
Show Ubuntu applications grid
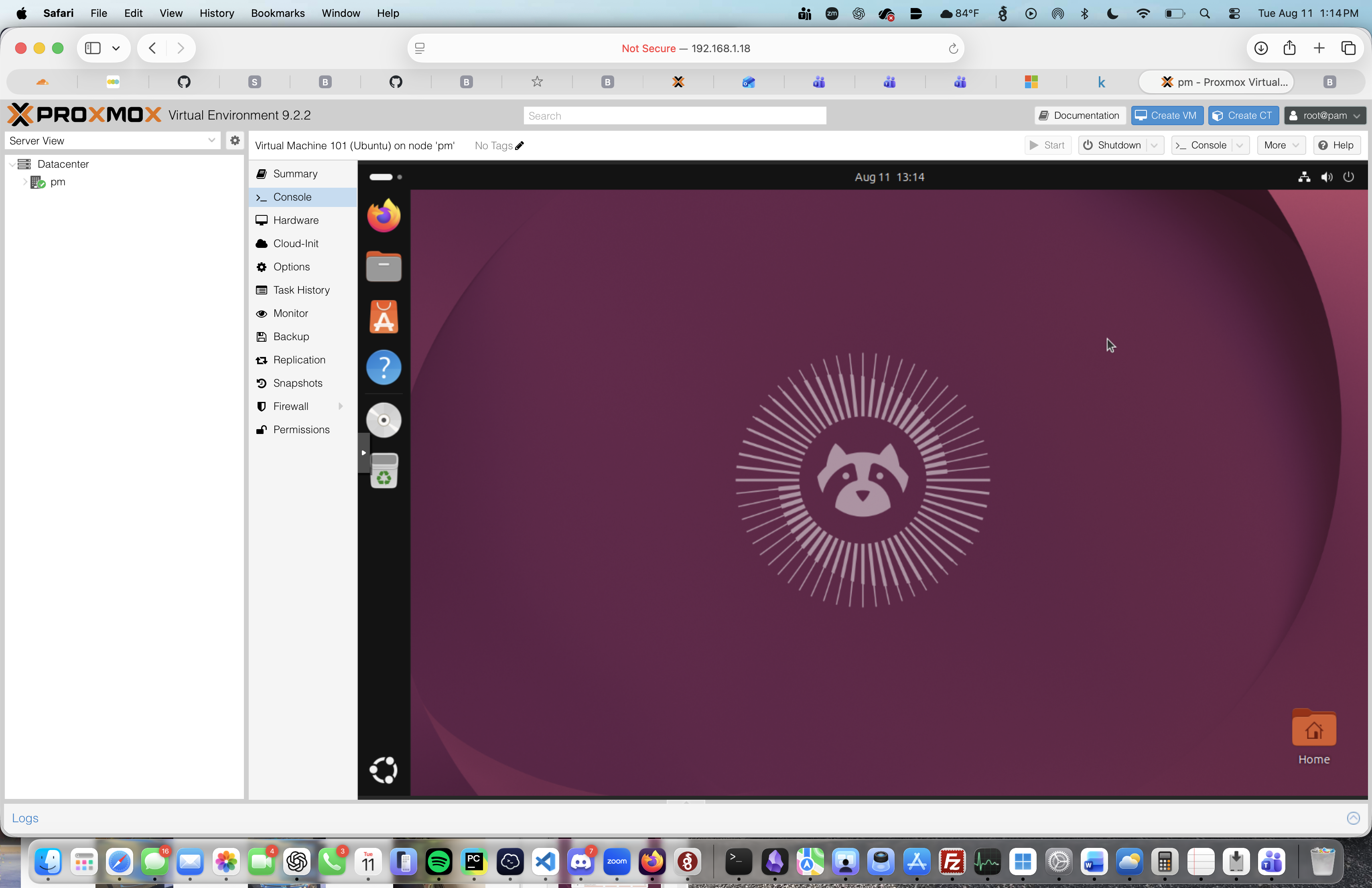click(x=384, y=770)
